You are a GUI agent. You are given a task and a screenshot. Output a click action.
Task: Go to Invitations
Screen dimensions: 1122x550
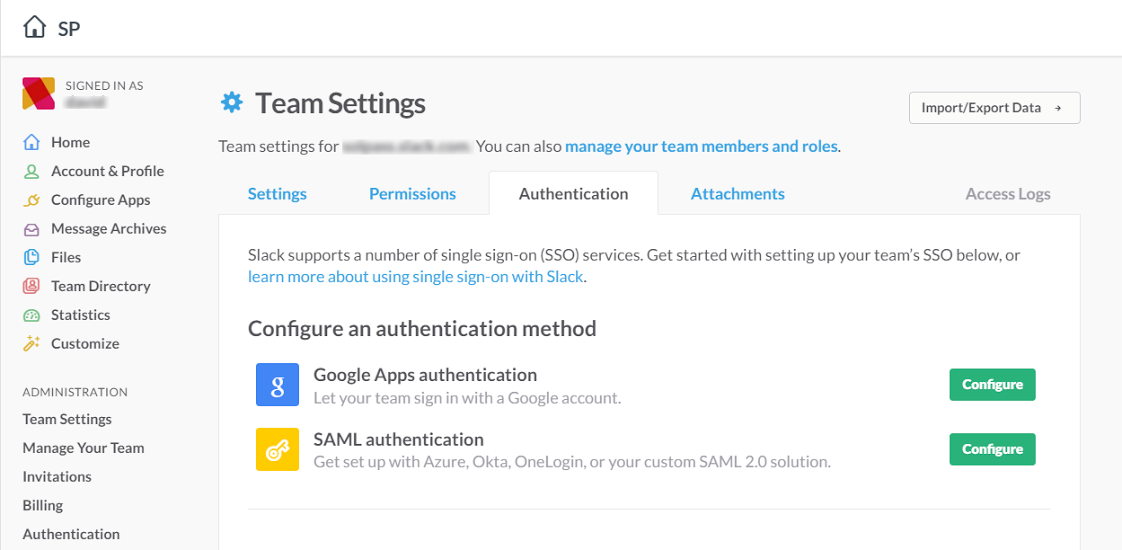57,476
